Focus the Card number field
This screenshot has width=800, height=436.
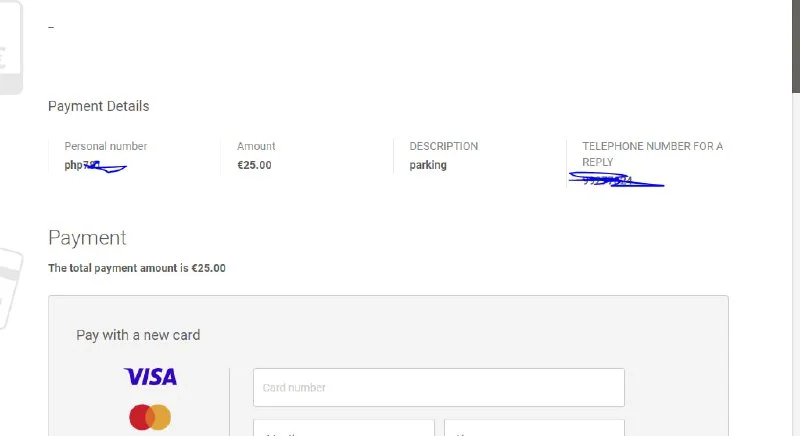[x=438, y=387]
